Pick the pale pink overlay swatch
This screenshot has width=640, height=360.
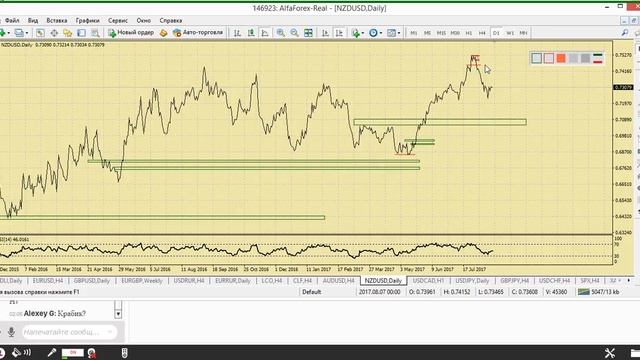549,58
